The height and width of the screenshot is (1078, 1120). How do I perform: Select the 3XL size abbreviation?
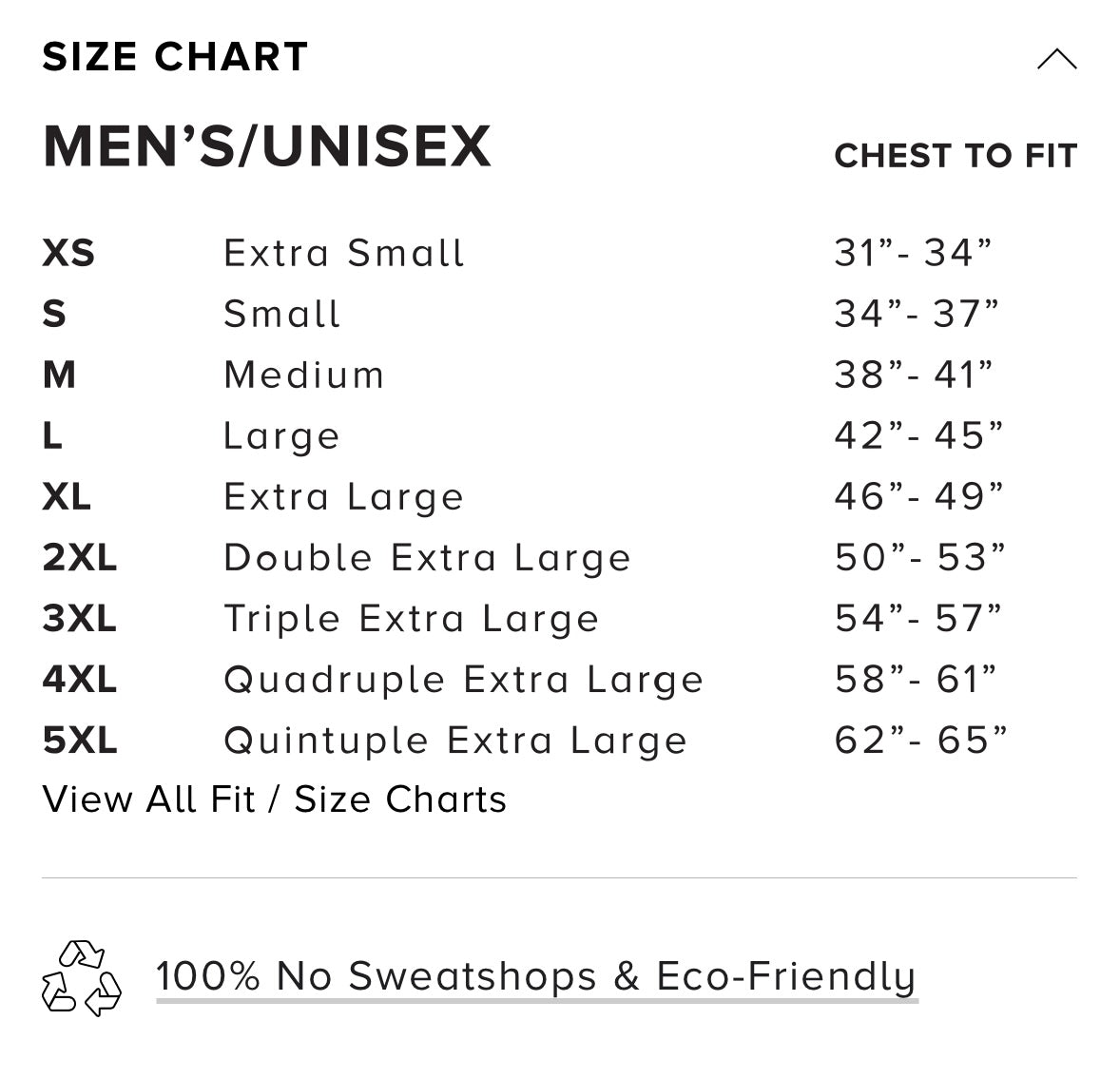point(80,619)
